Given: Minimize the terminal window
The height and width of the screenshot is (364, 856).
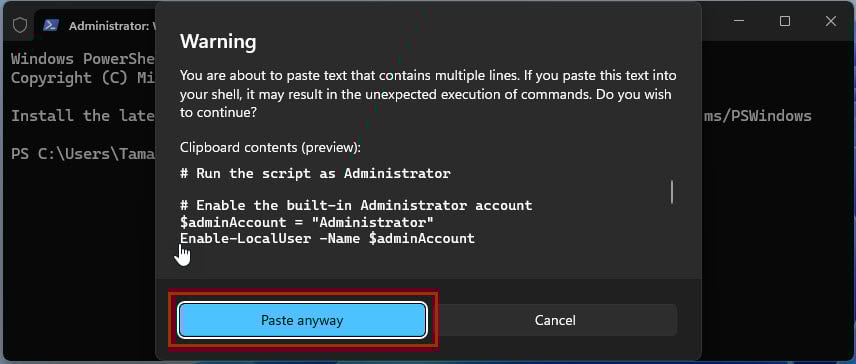Looking at the screenshot, I should coord(739,21).
